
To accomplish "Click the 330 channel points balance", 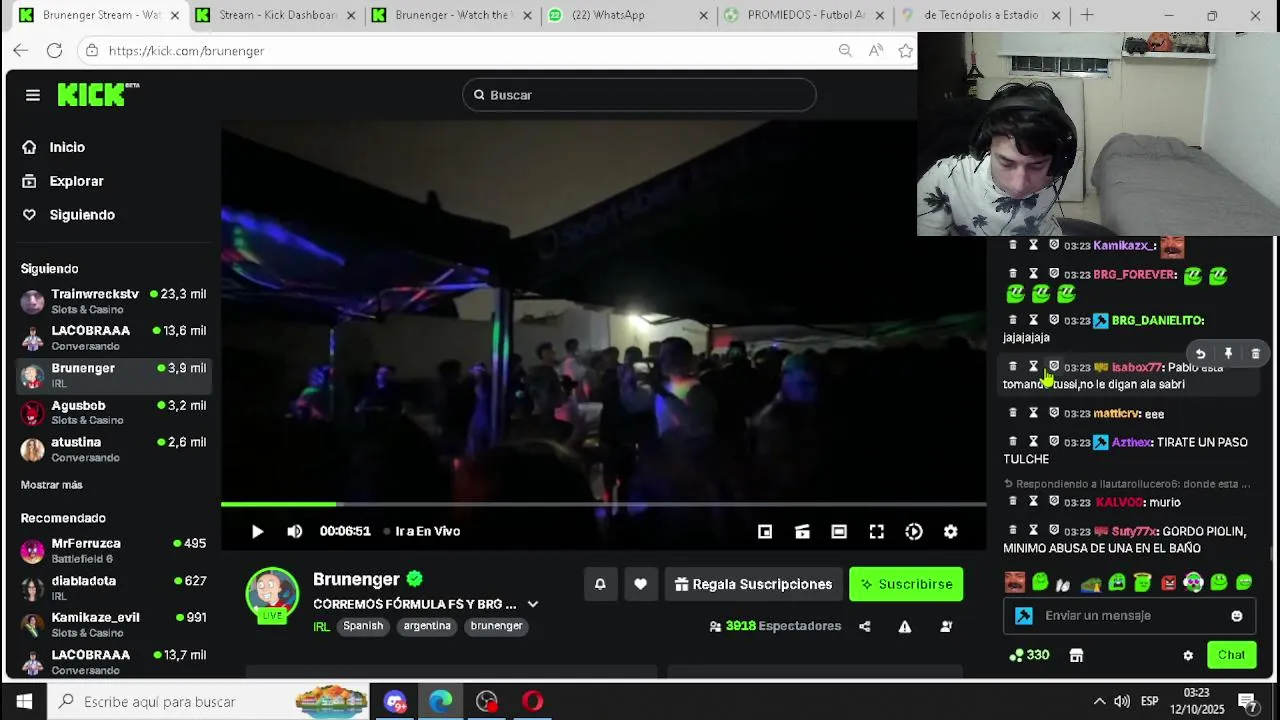I will pyautogui.click(x=1029, y=655).
